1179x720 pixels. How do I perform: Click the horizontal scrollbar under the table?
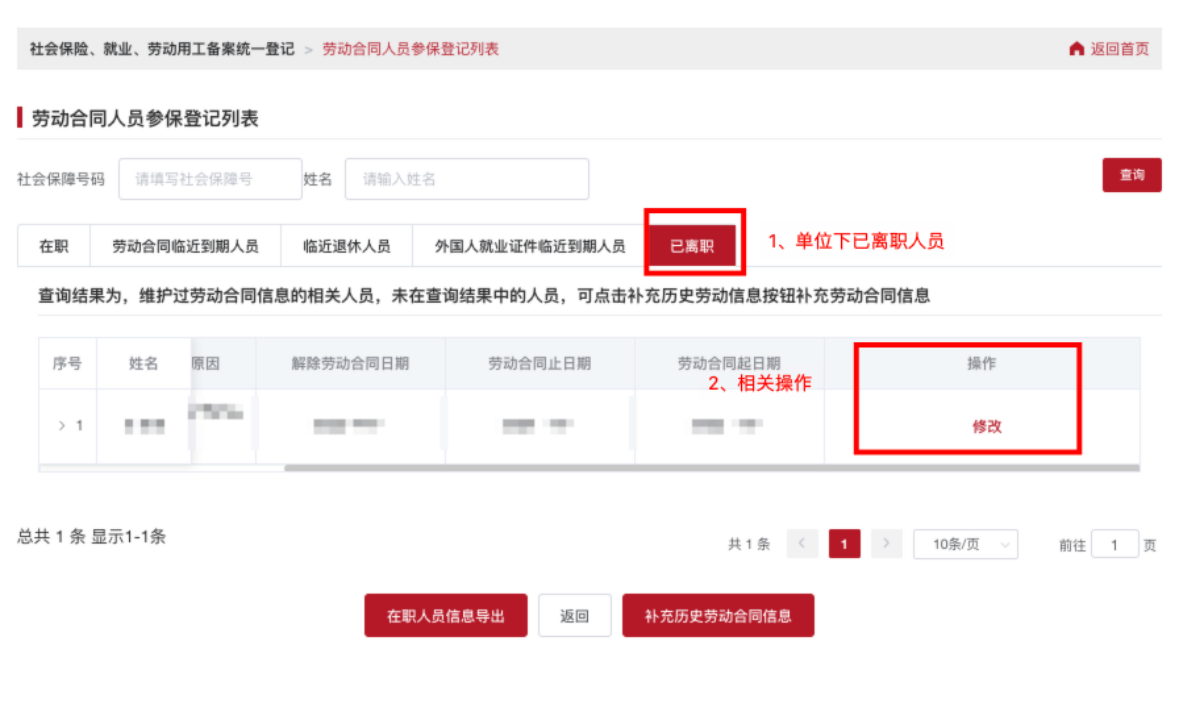(x=710, y=467)
